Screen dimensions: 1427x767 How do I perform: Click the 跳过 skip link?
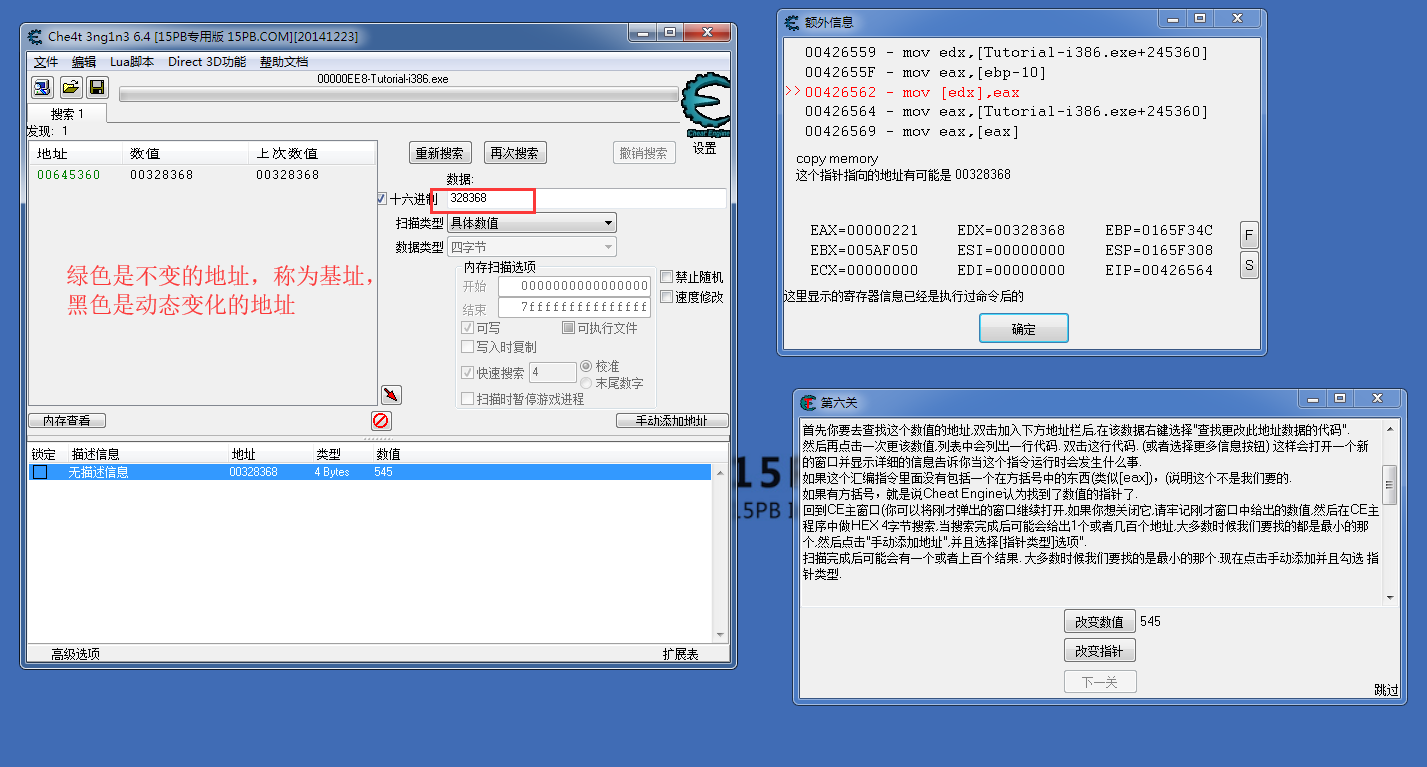[x=1386, y=690]
